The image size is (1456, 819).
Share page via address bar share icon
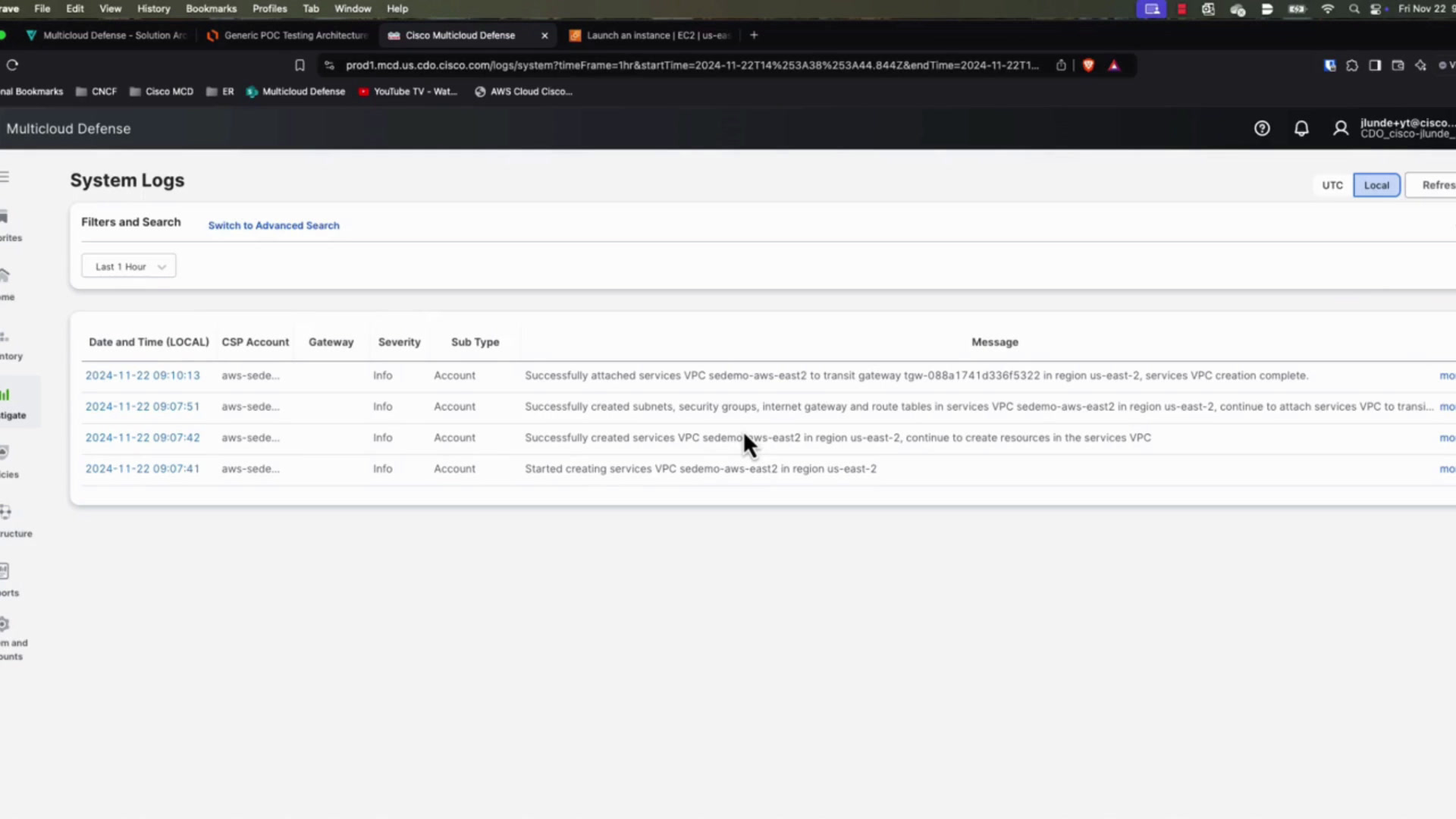click(1061, 65)
